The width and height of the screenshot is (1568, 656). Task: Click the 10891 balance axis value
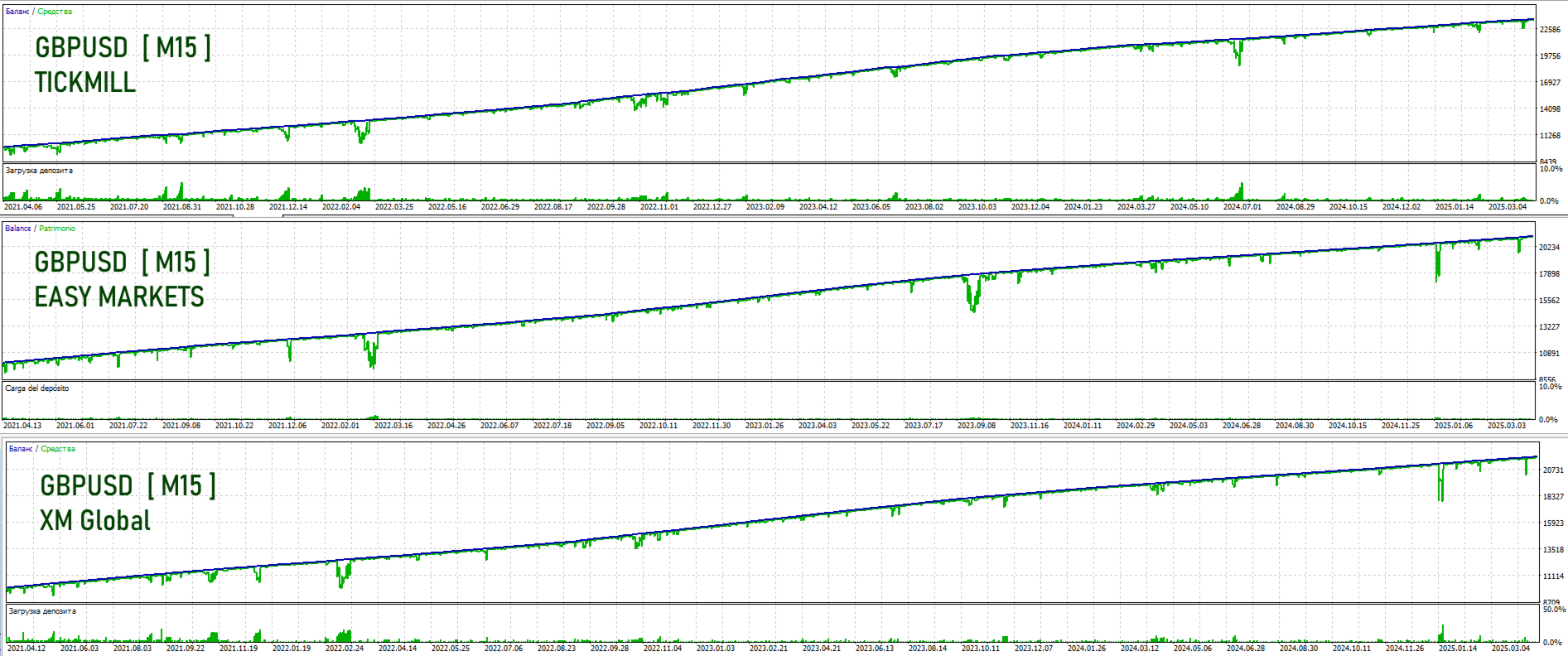(x=1550, y=354)
